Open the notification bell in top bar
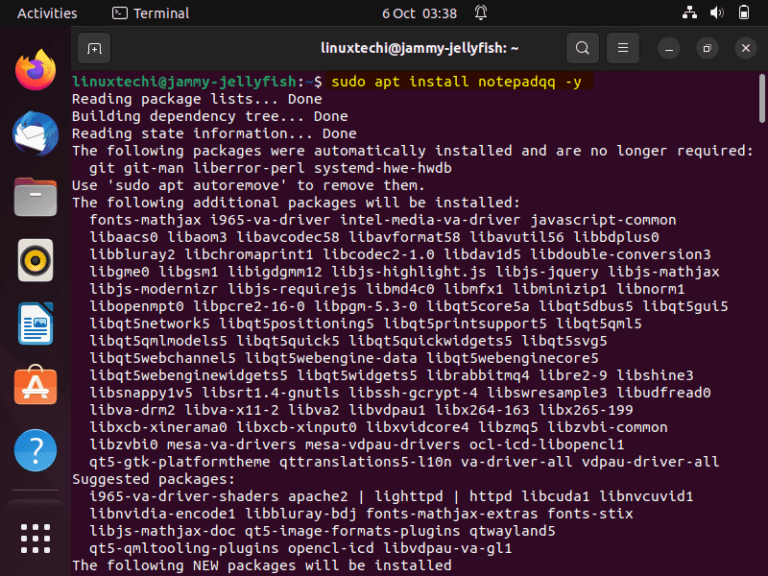Screen dimensions: 768x576 point(481,13)
